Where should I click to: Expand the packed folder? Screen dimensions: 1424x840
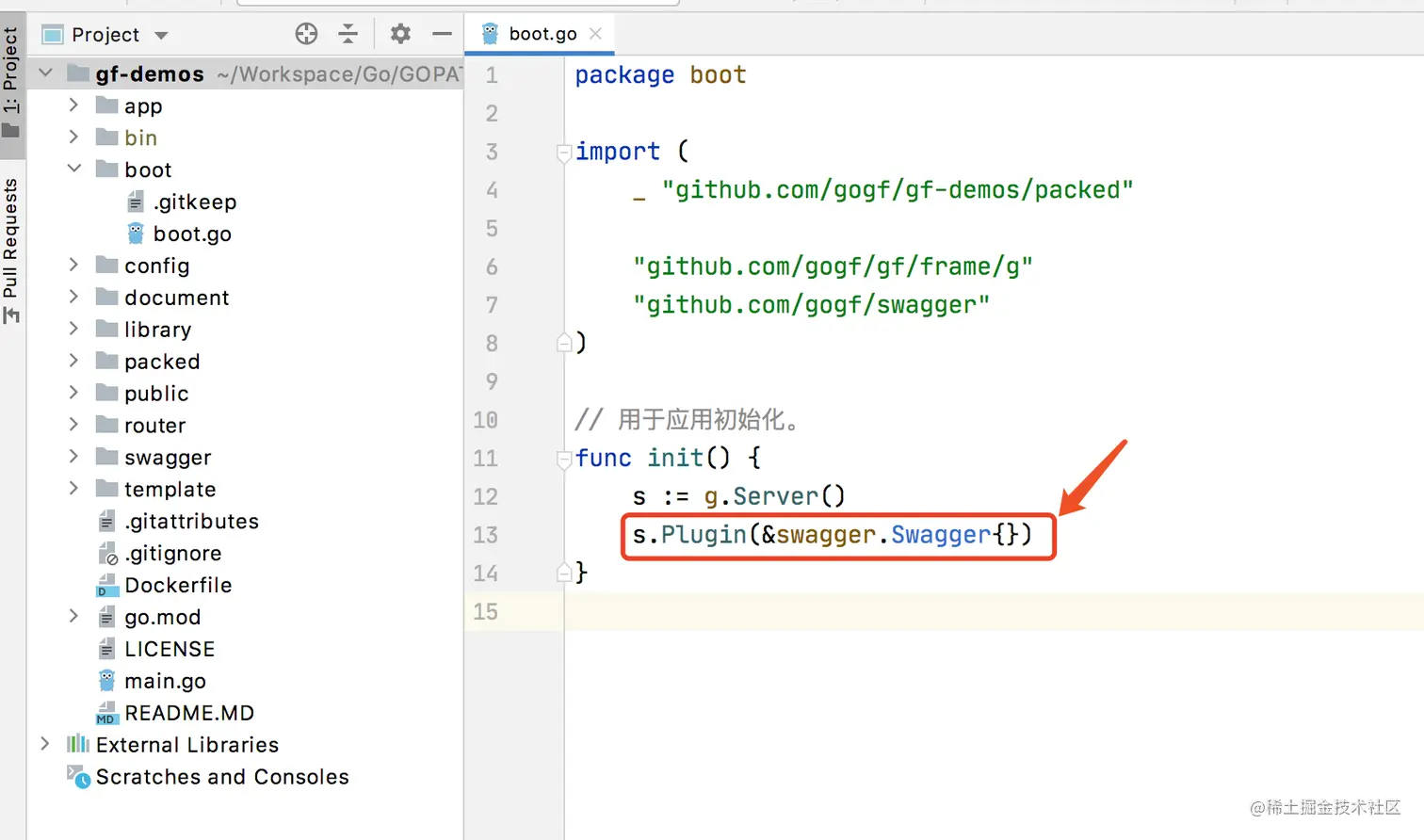click(x=73, y=362)
